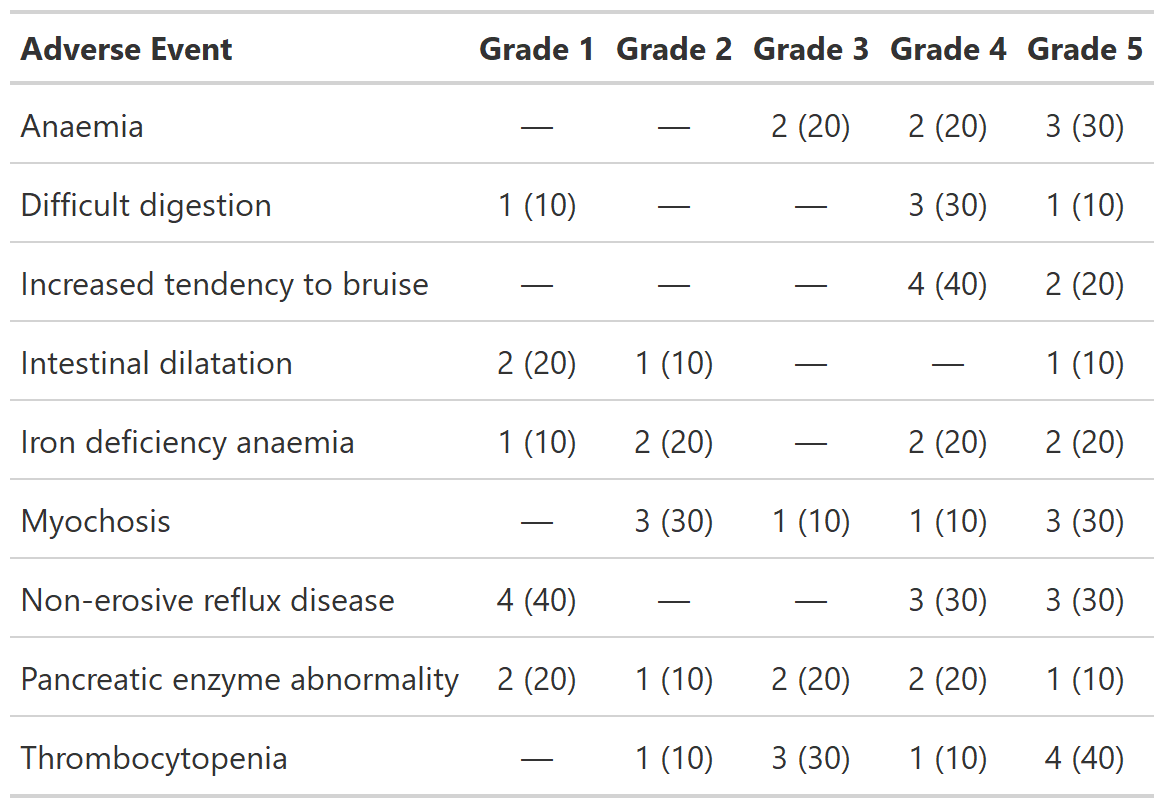This screenshot has width=1164, height=808.
Task: Select the Grade 3 column header
Action: click(811, 49)
